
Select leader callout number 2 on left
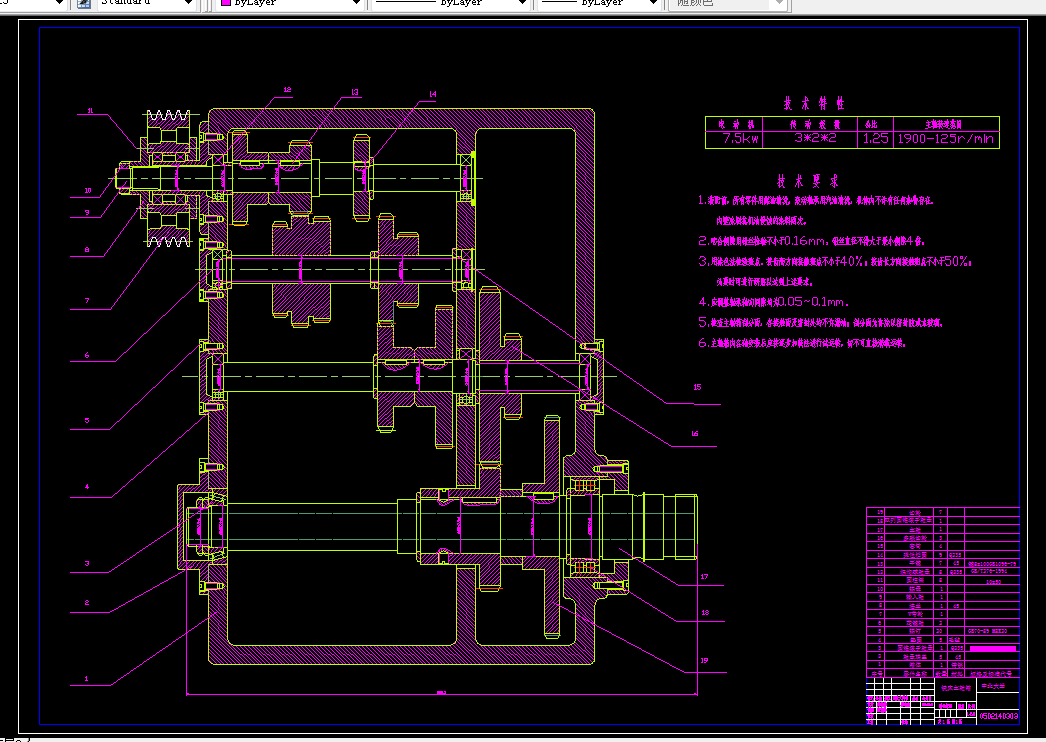pyautogui.click(x=87, y=603)
